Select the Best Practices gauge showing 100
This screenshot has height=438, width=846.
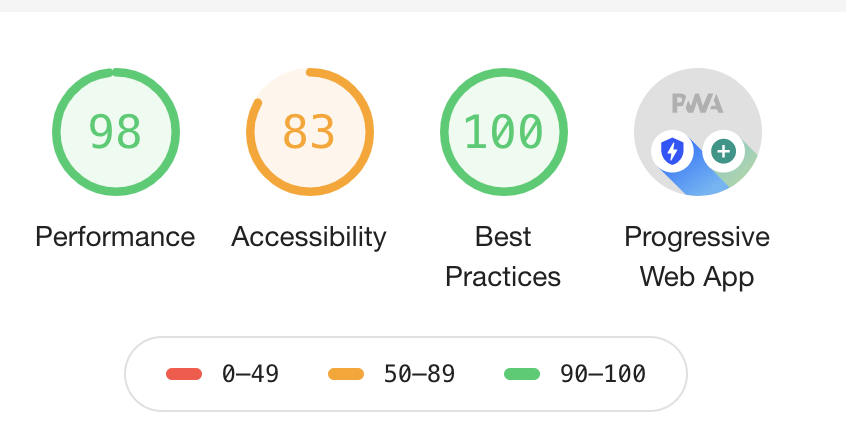coord(503,132)
